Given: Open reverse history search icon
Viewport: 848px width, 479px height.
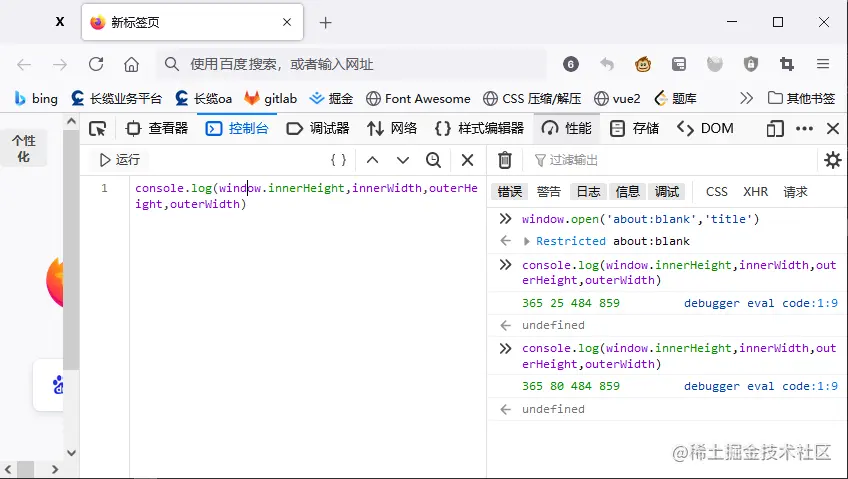Looking at the screenshot, I should click(x=433, y=160).
